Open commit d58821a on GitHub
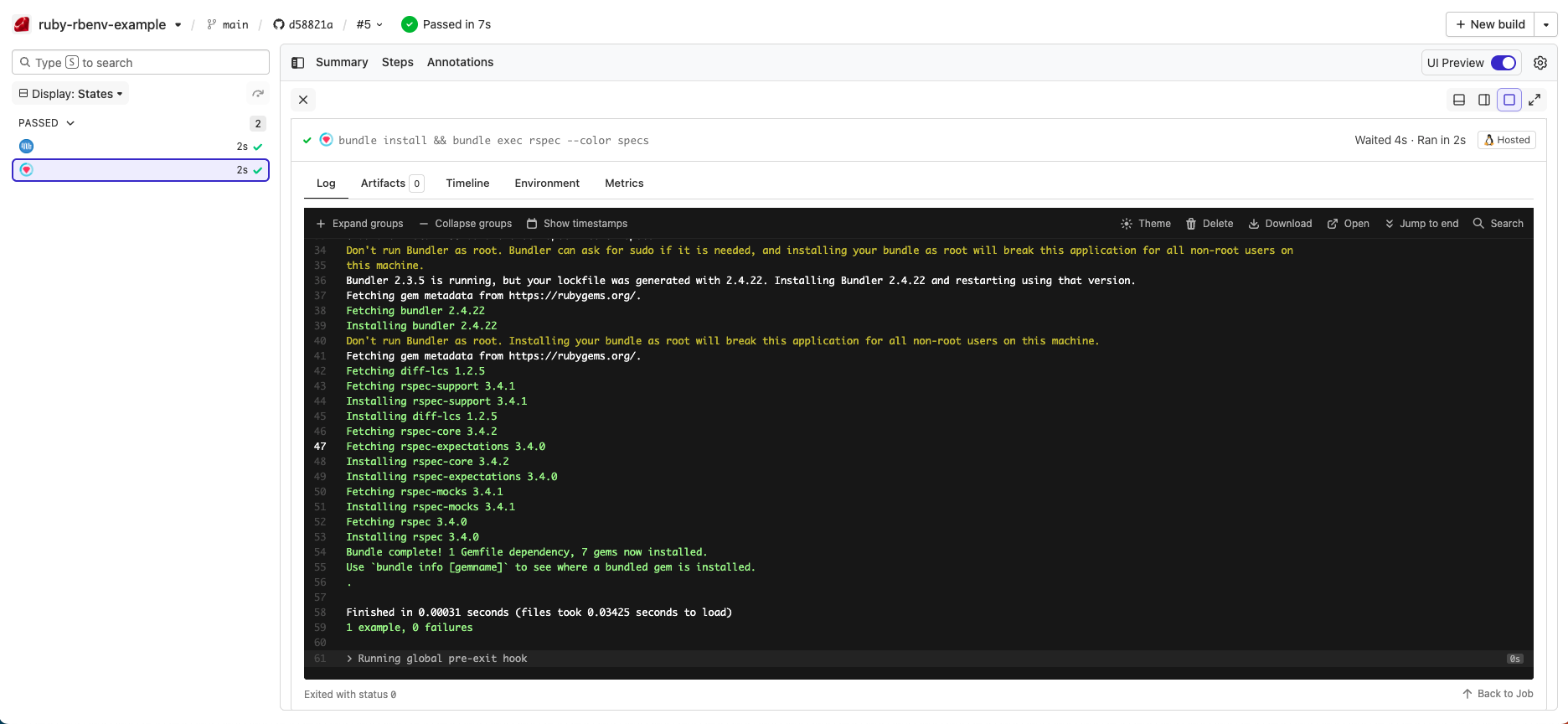 coord(303,25)
